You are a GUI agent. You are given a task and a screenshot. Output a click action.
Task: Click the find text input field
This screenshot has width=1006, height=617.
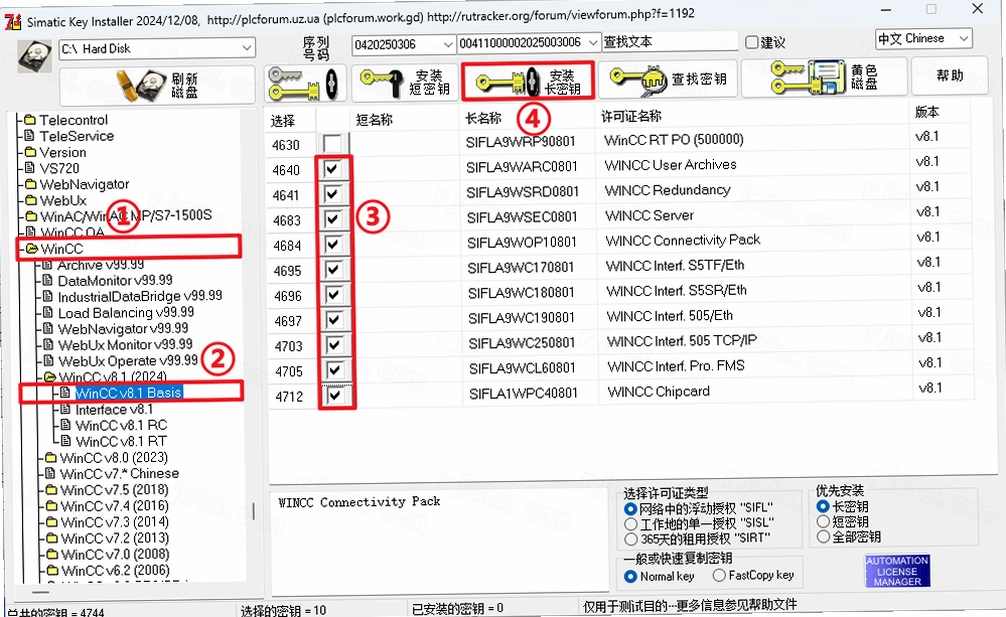tap(670, 42)
